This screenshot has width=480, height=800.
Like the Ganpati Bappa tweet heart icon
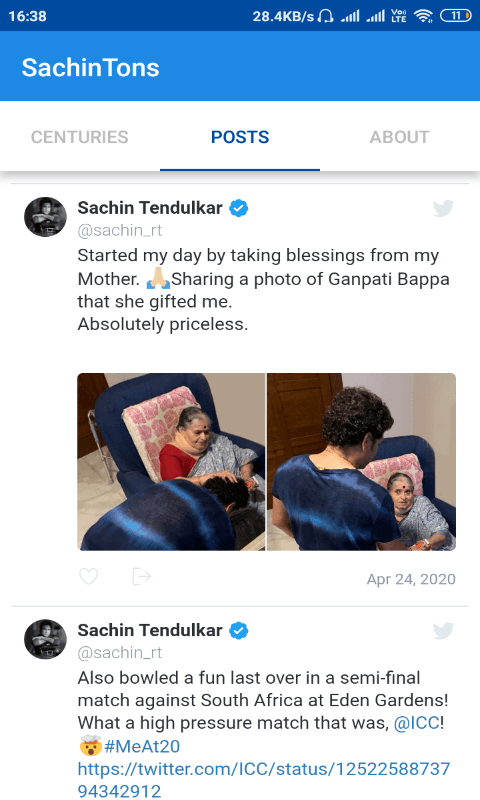point(89,577)
